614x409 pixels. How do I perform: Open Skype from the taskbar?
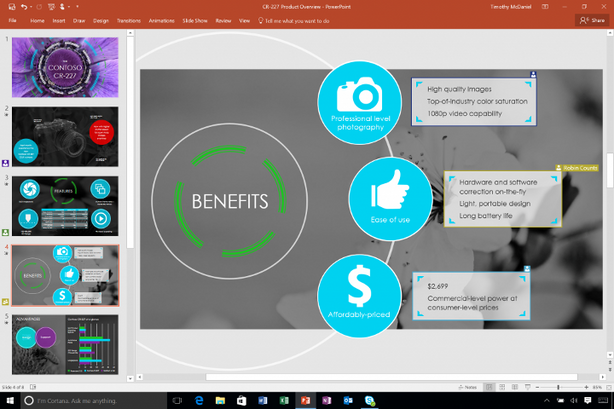pos(370,401)
